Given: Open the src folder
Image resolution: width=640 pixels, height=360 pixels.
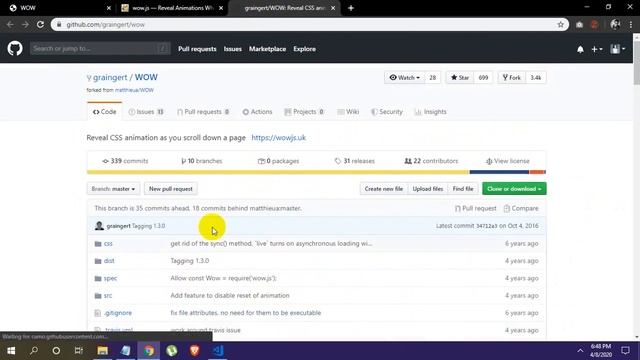Looking at the screenshot, I should pos(108,295).
